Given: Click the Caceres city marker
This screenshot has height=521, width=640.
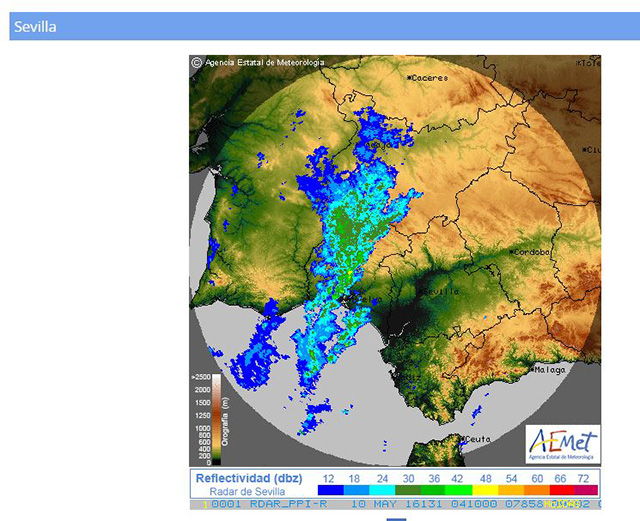Looking at the screenshot, I should tap(409, 77).
